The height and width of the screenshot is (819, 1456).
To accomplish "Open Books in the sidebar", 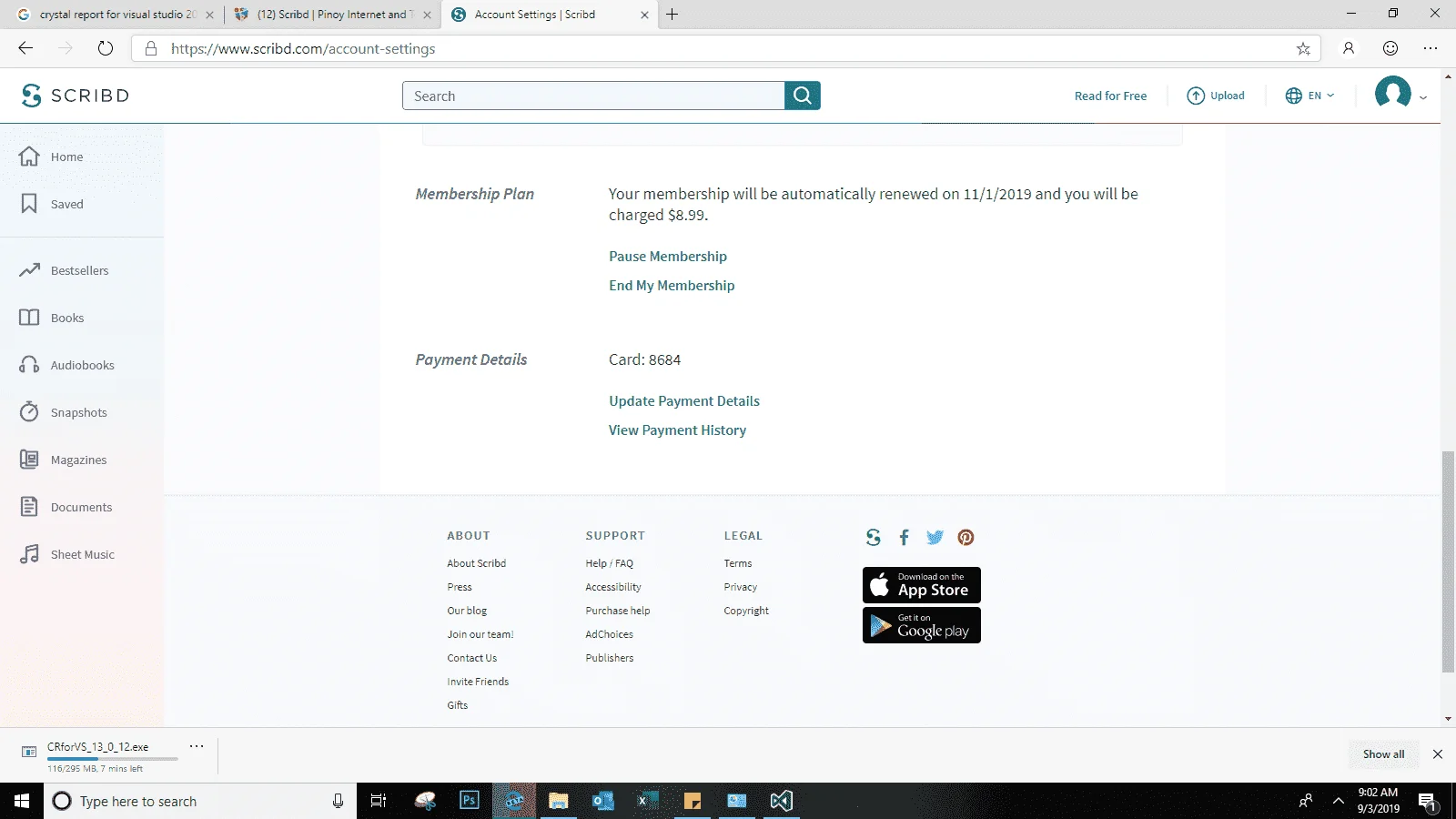I will [52, 318].
